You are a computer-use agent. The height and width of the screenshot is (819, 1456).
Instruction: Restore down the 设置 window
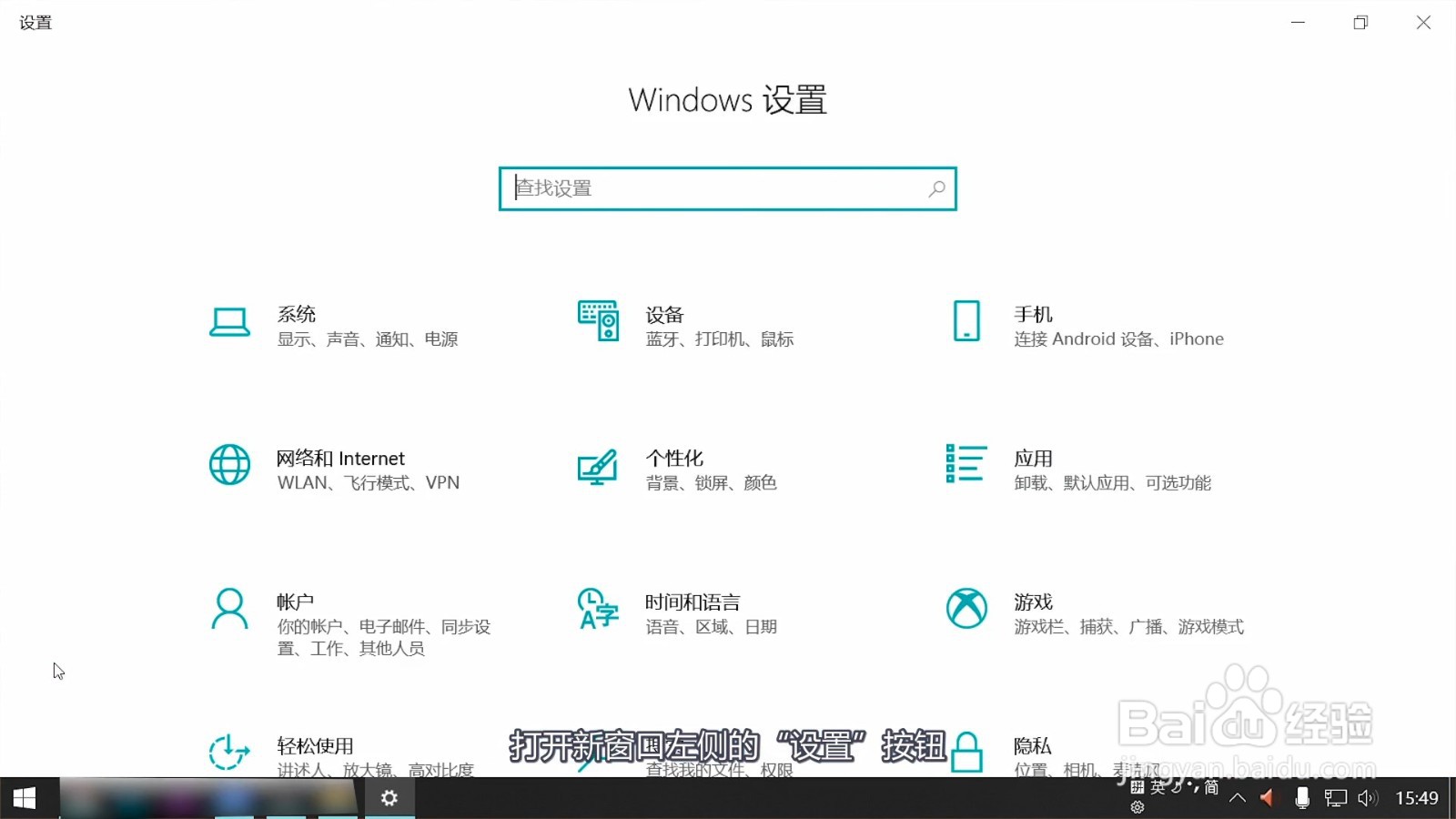(1360, 23)
